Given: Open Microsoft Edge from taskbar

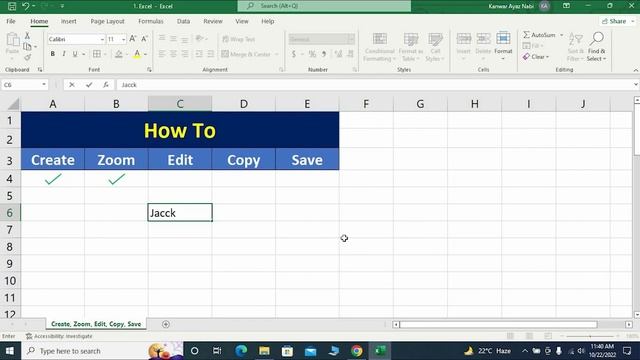Looking at the screenshot, I should [241, 351].
